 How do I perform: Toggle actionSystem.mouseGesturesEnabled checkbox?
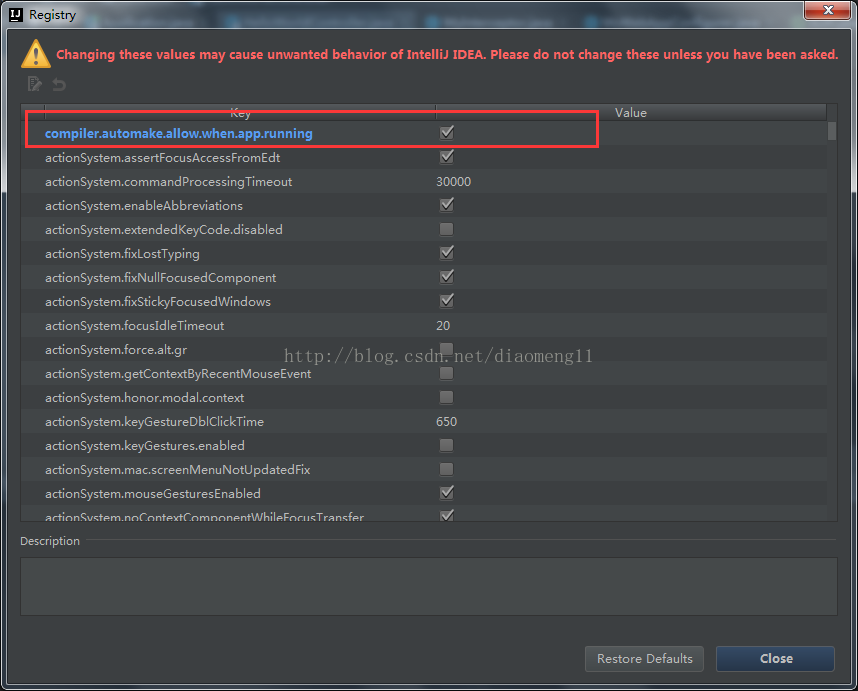tap(447, 493)
